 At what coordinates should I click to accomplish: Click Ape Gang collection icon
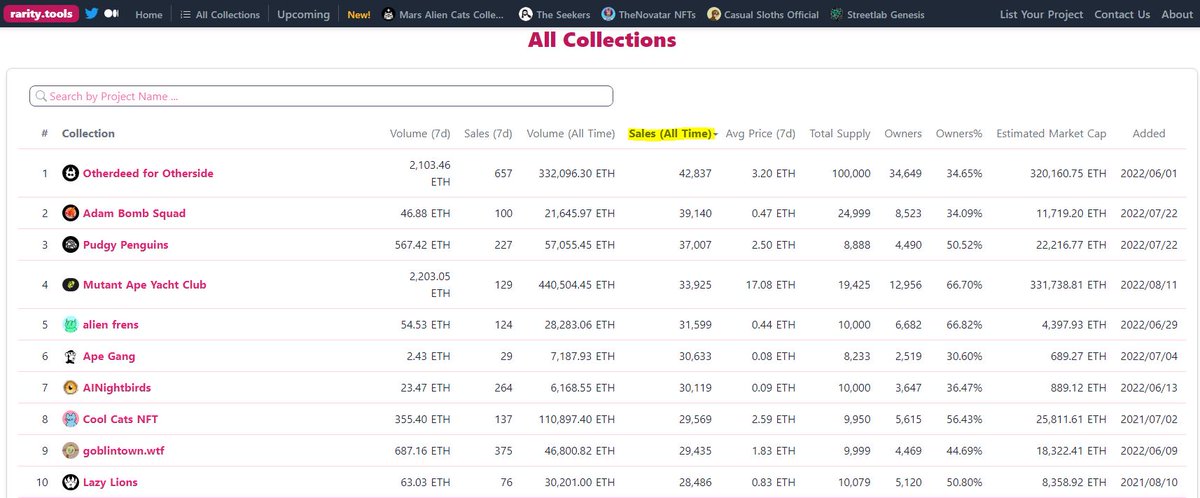(x=70, y=356)
